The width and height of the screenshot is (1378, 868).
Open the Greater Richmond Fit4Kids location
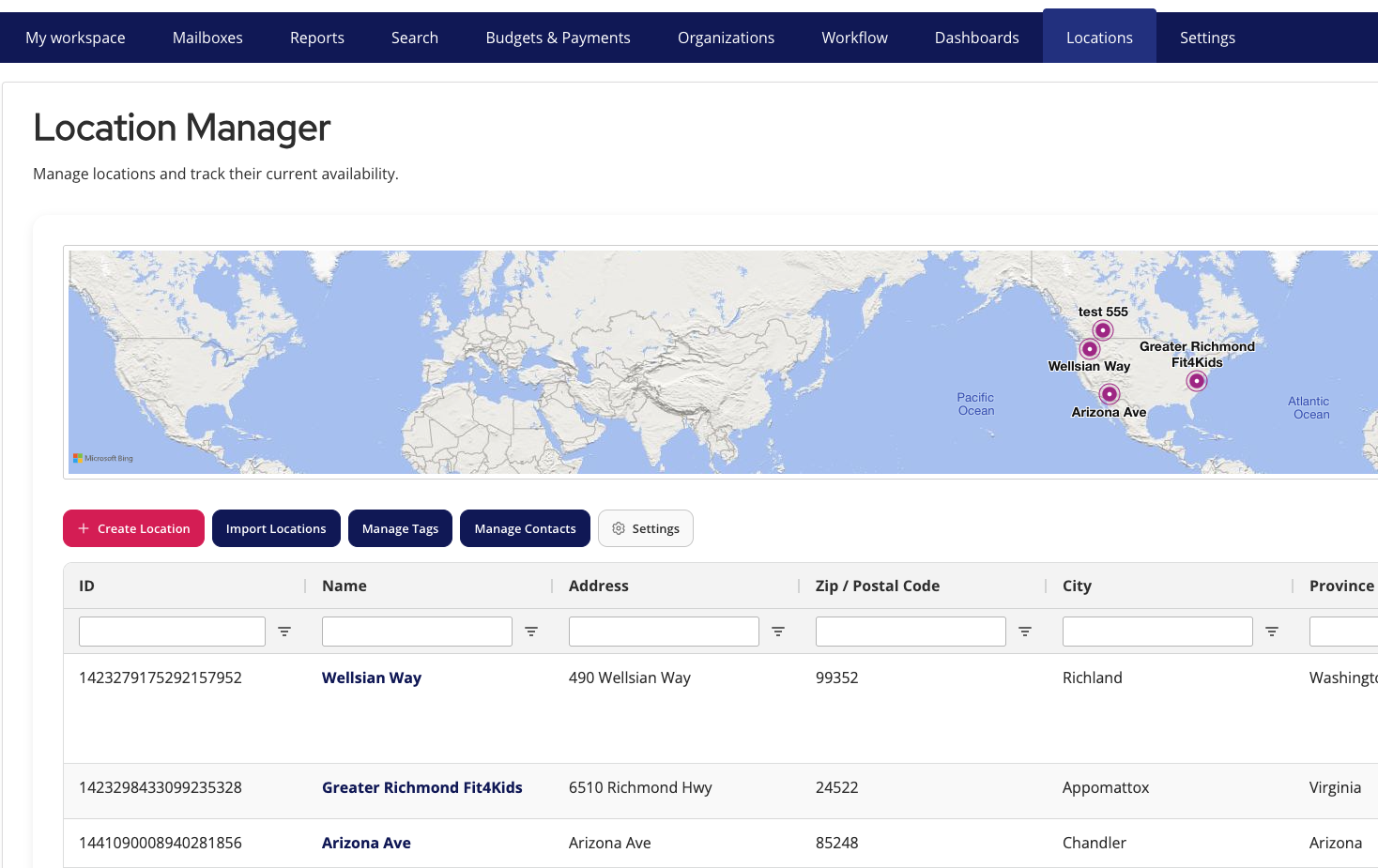tap(422, 787)
